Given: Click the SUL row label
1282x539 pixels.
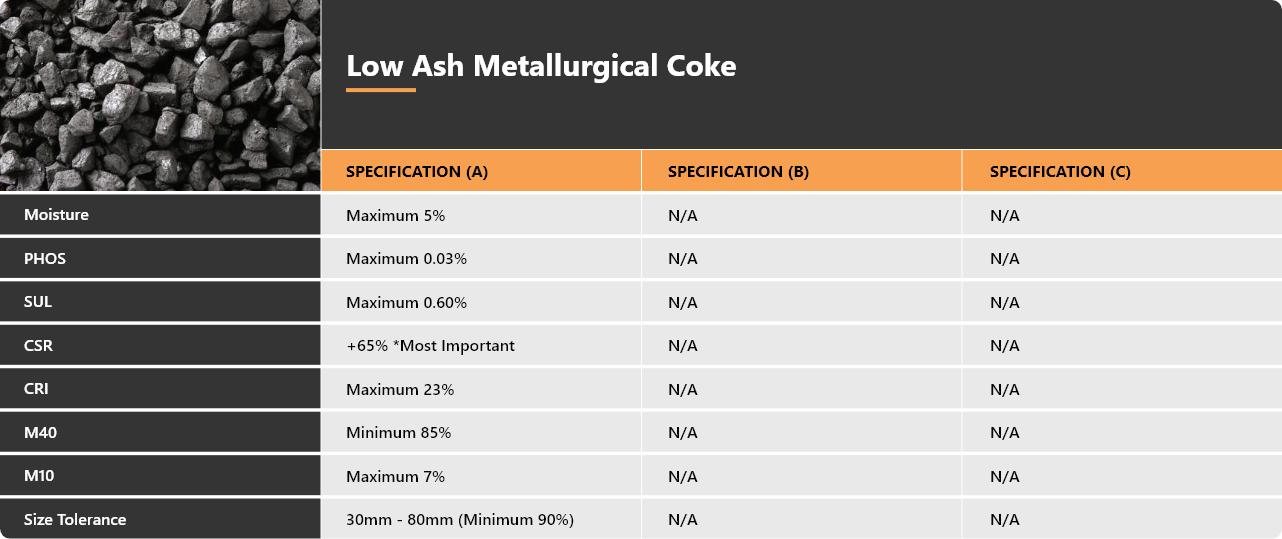Looking at the screenshot, I should pyautogui.click(x=38, y=302).
